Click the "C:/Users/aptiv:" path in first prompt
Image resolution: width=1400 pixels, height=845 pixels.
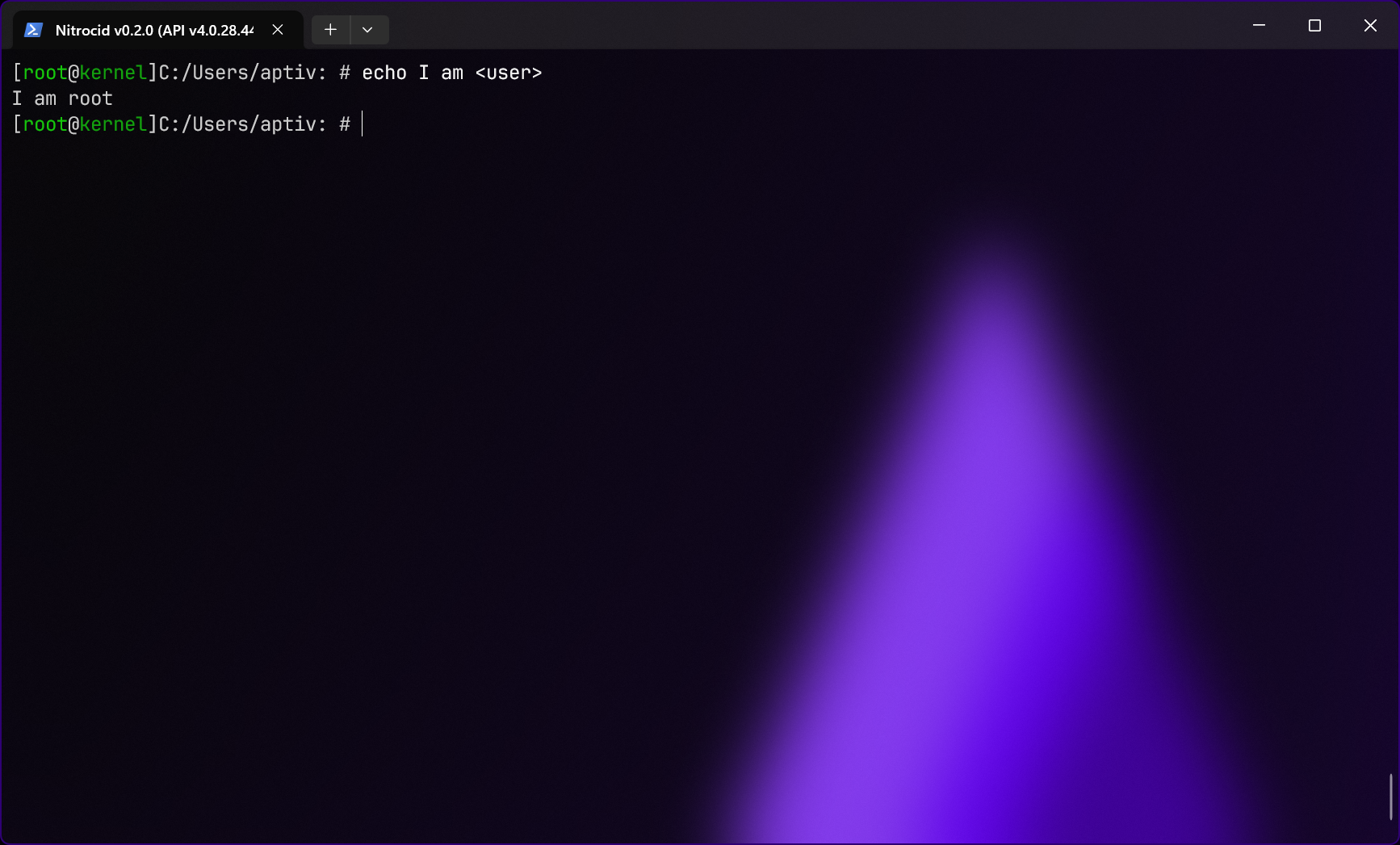point(242,73)
